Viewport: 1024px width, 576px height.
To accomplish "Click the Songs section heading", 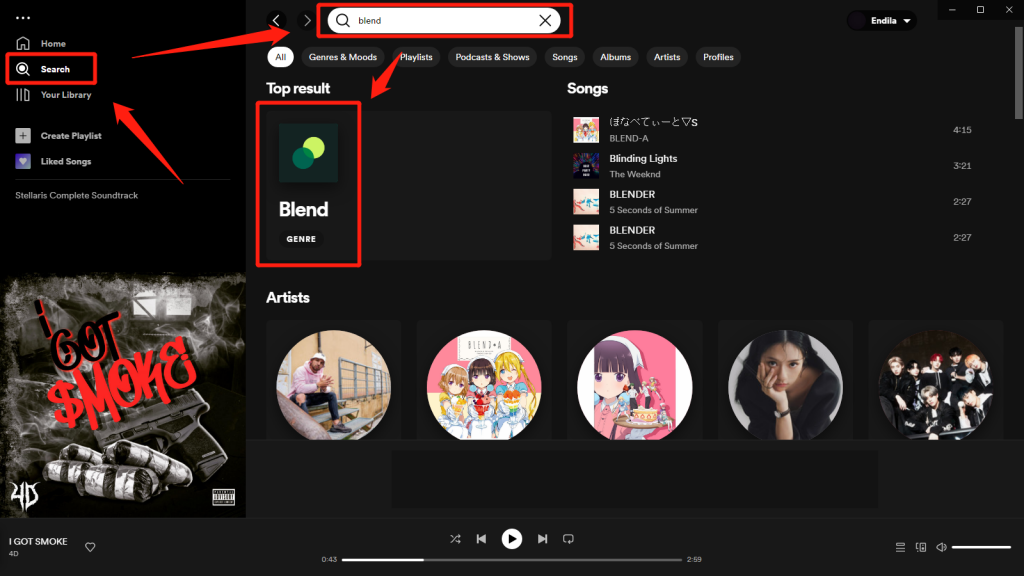I will (587, 89).
